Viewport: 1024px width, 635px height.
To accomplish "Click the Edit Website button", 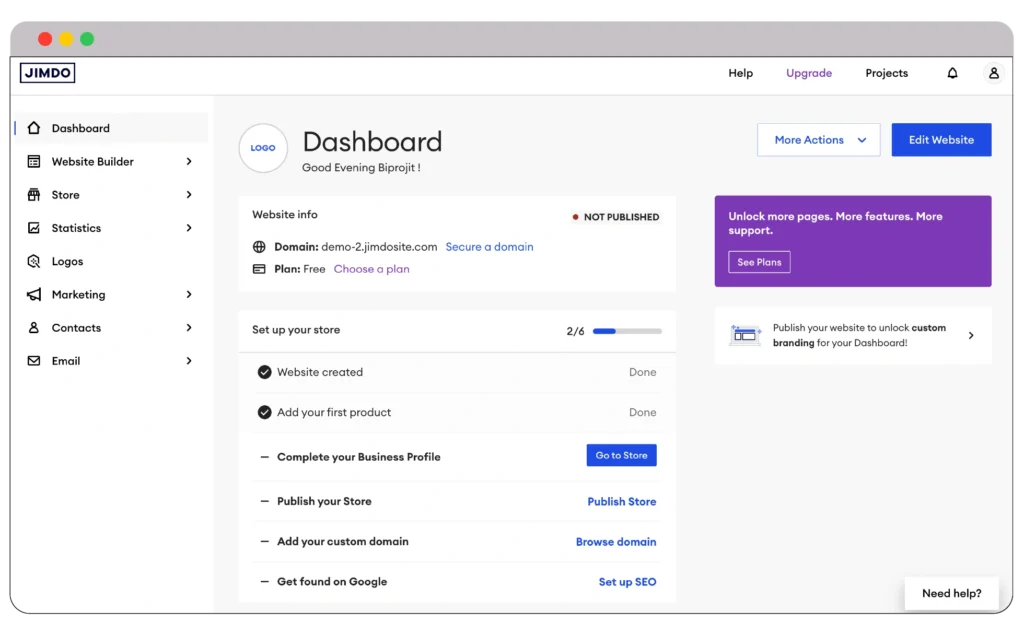I will 940,139.
